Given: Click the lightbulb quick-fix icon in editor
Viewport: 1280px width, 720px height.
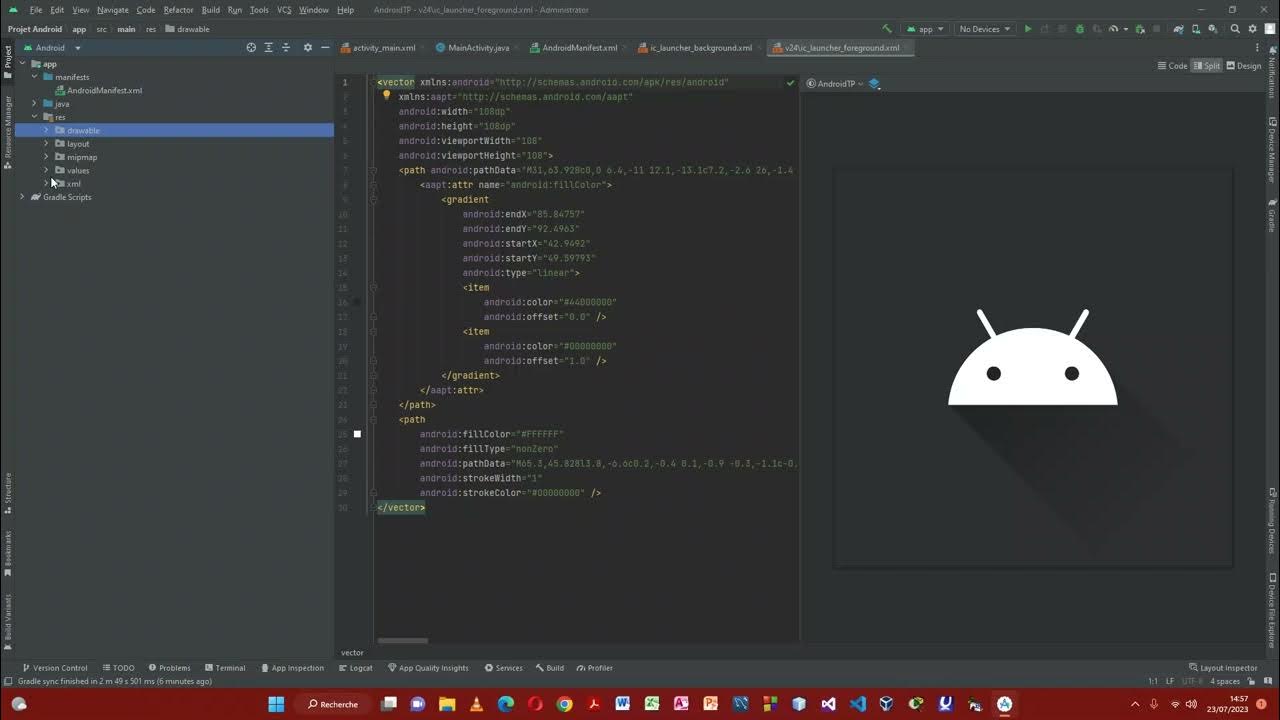Looking at the screenshot, I should [x=387, y=96].
